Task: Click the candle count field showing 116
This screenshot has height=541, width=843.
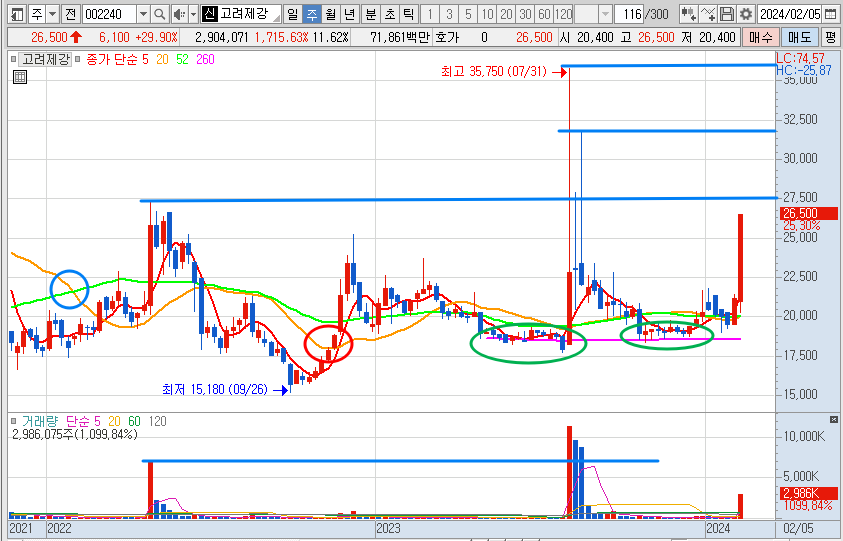Action: [x=631, y=14]
